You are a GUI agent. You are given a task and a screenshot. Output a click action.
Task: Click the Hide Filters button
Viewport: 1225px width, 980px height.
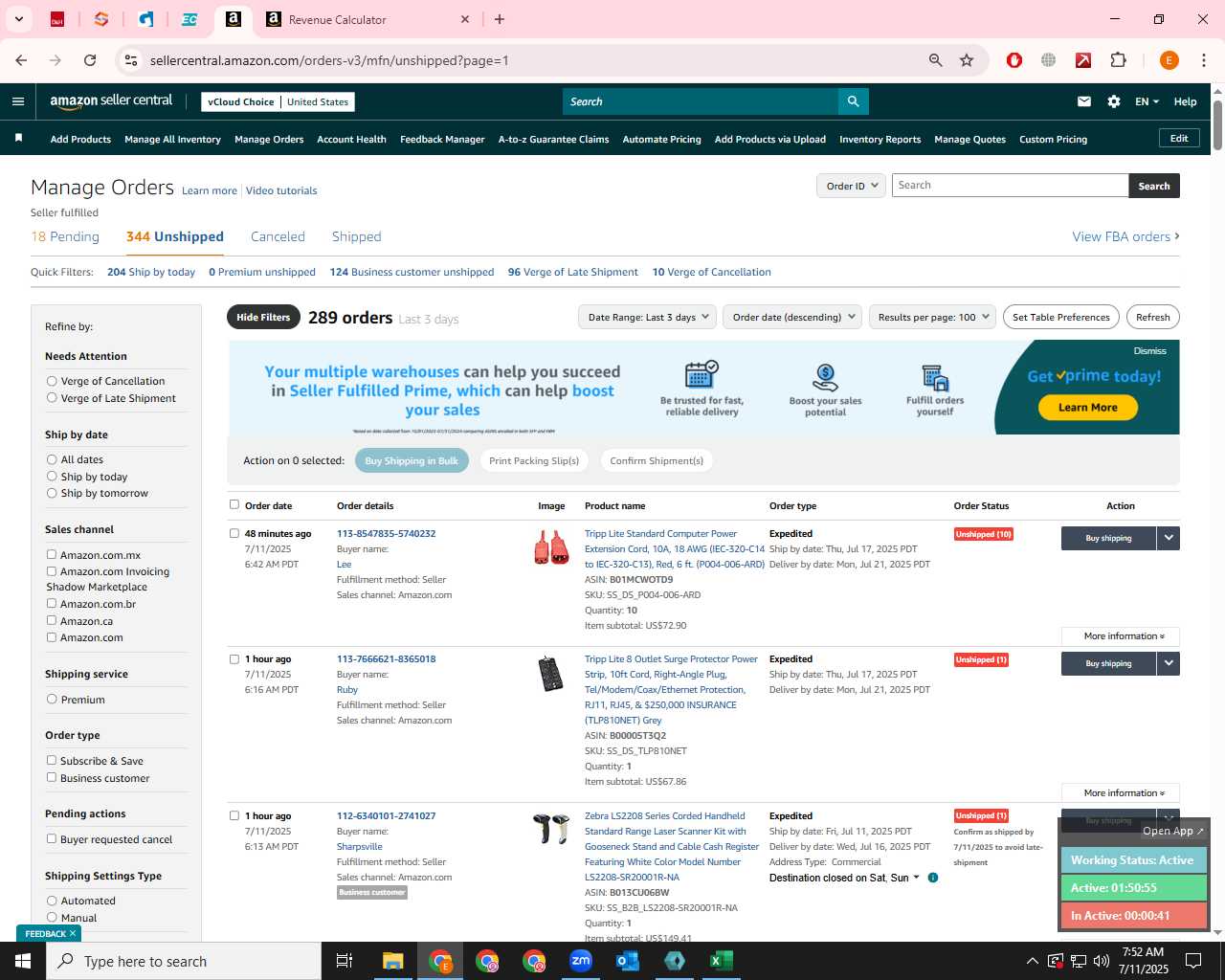pyautogui.click(x=263, y=317)
